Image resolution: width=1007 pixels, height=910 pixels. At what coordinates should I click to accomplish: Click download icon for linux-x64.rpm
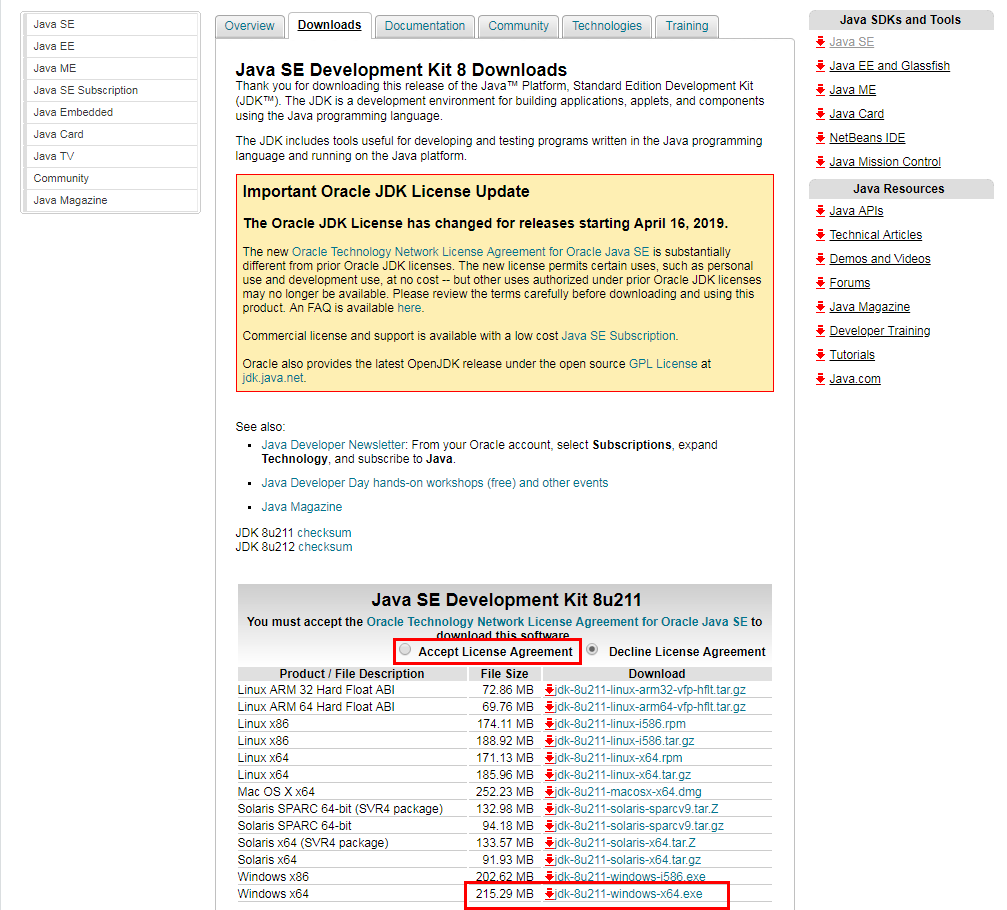coord(550,758)
